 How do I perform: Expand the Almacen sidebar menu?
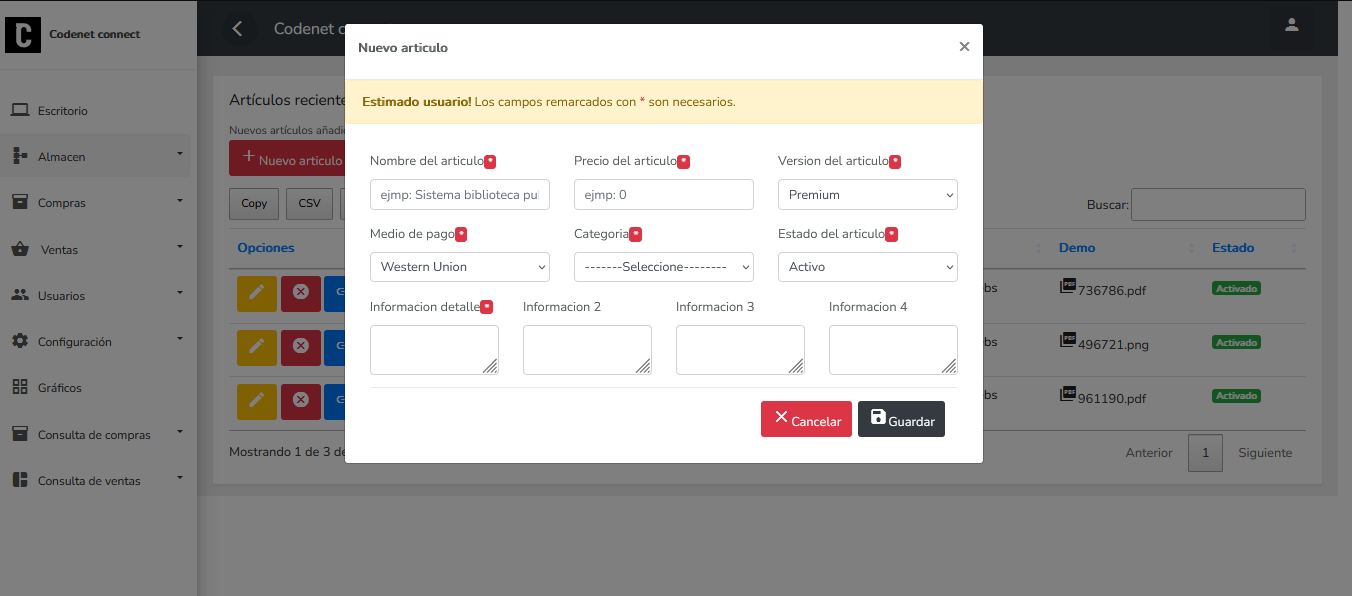96,157
